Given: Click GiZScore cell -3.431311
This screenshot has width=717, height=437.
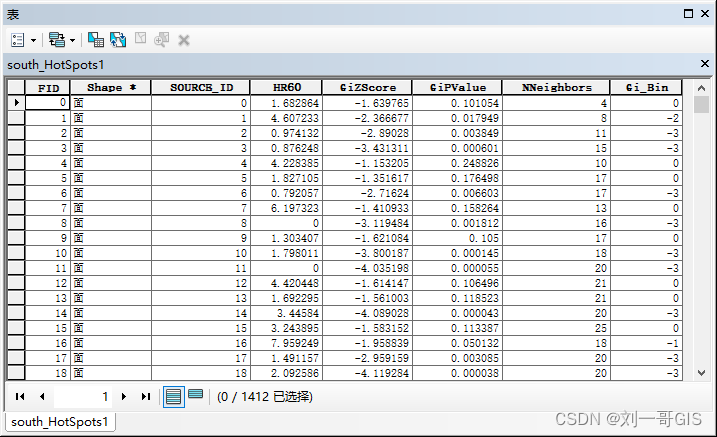Looking at the screenshot, I should click(x=367, y=148).
